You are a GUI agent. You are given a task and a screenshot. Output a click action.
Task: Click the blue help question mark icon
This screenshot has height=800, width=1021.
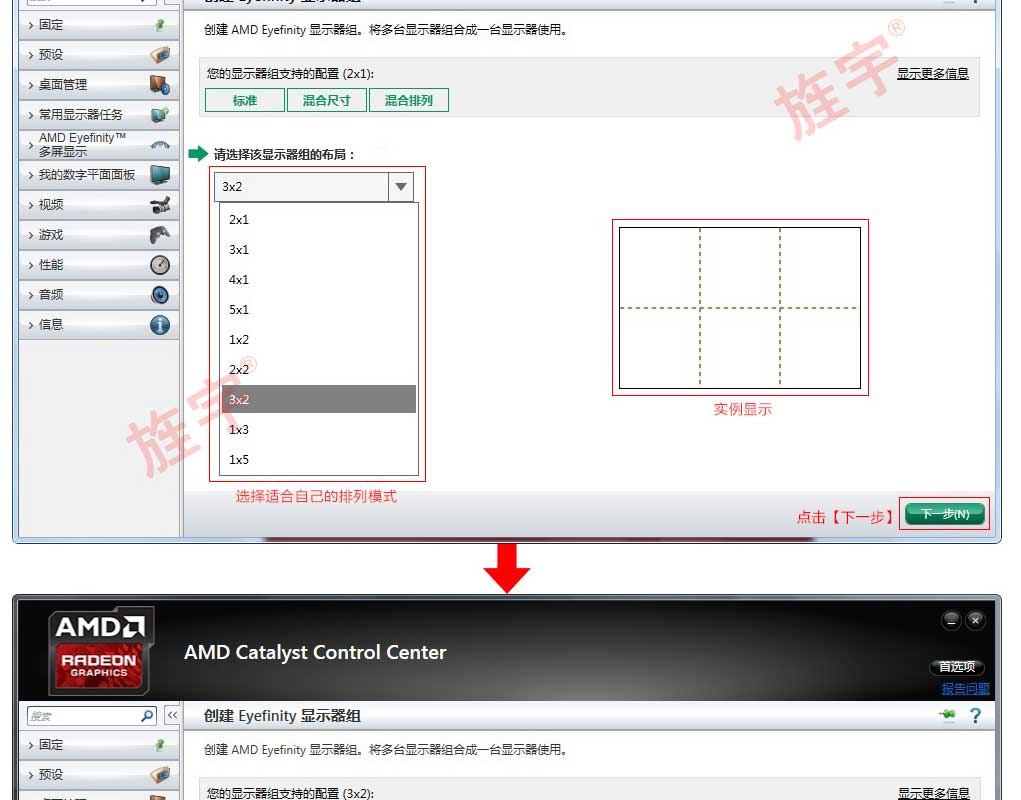click(x=976, y=715)
